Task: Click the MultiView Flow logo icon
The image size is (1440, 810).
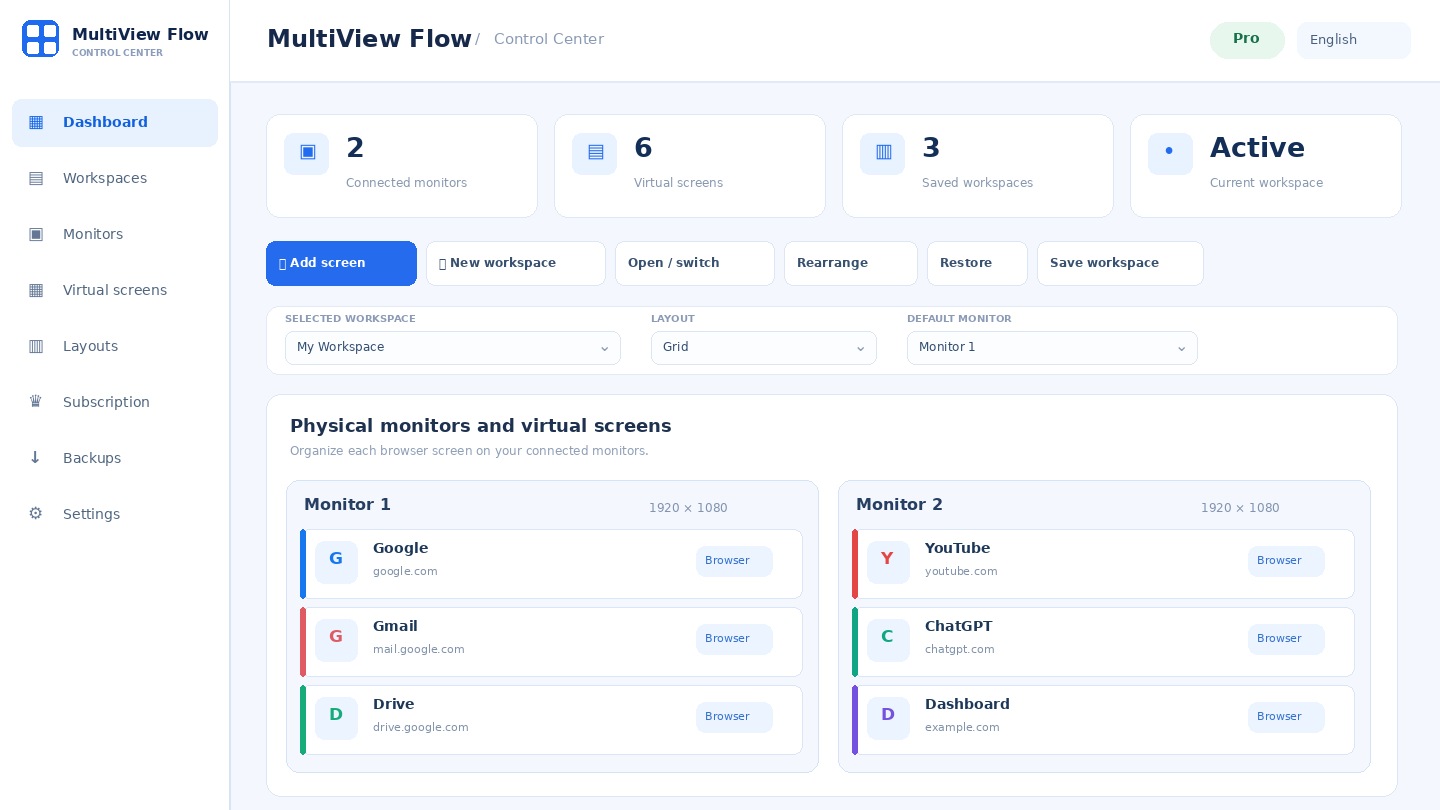Action: (40, 39)
